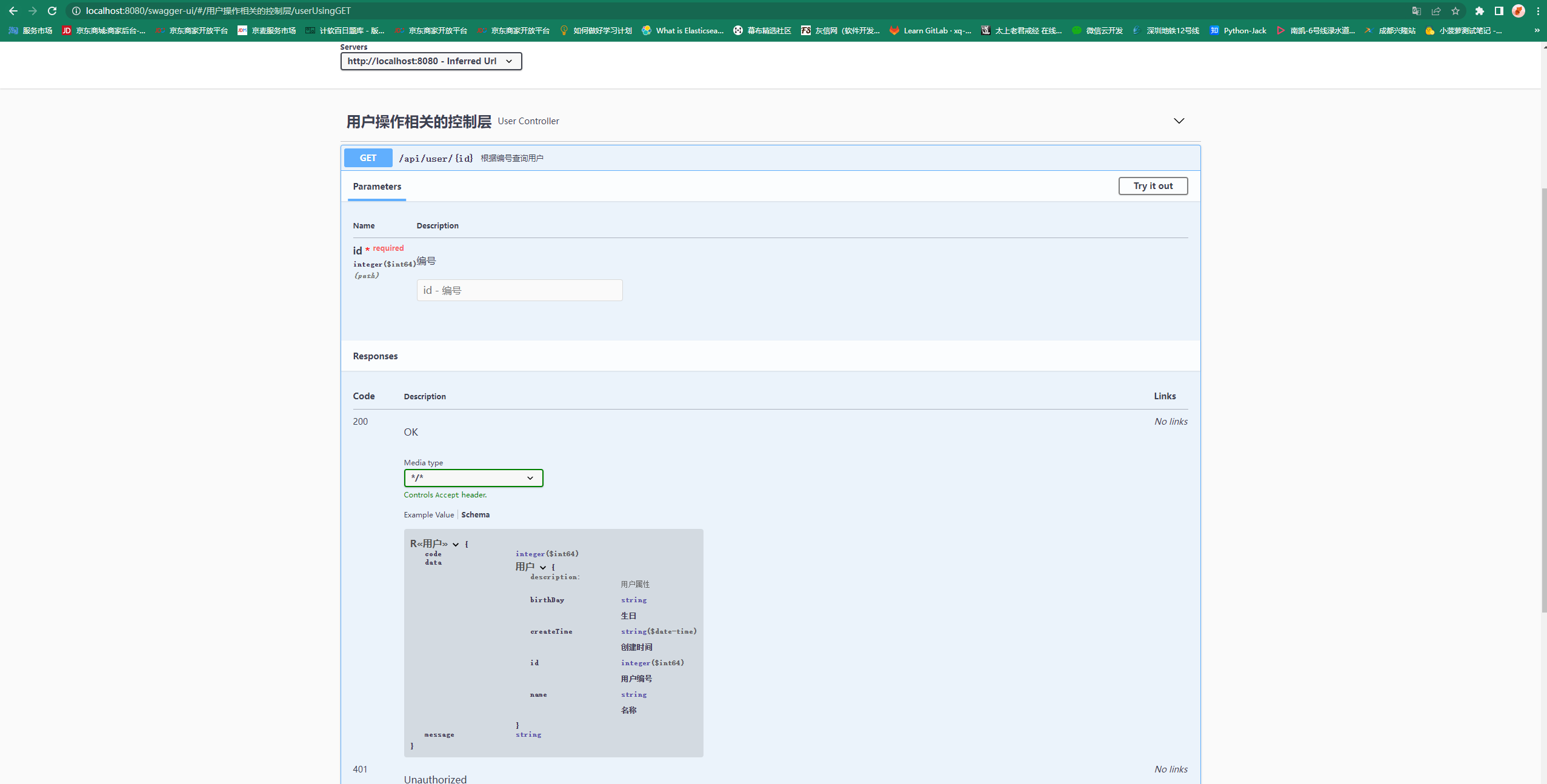Viewport: 1547px width, 784px height.
Task: Go back to the previous page
Action: pyautogui.click(x=13, y=11)
